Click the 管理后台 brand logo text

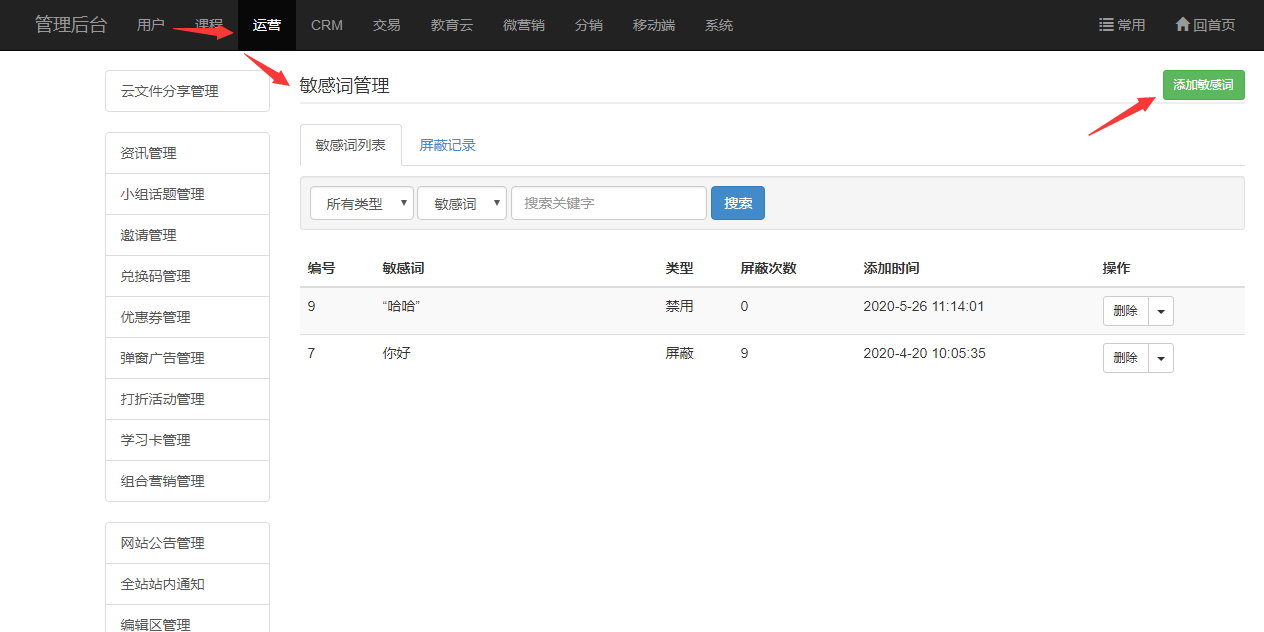point(70,25)
